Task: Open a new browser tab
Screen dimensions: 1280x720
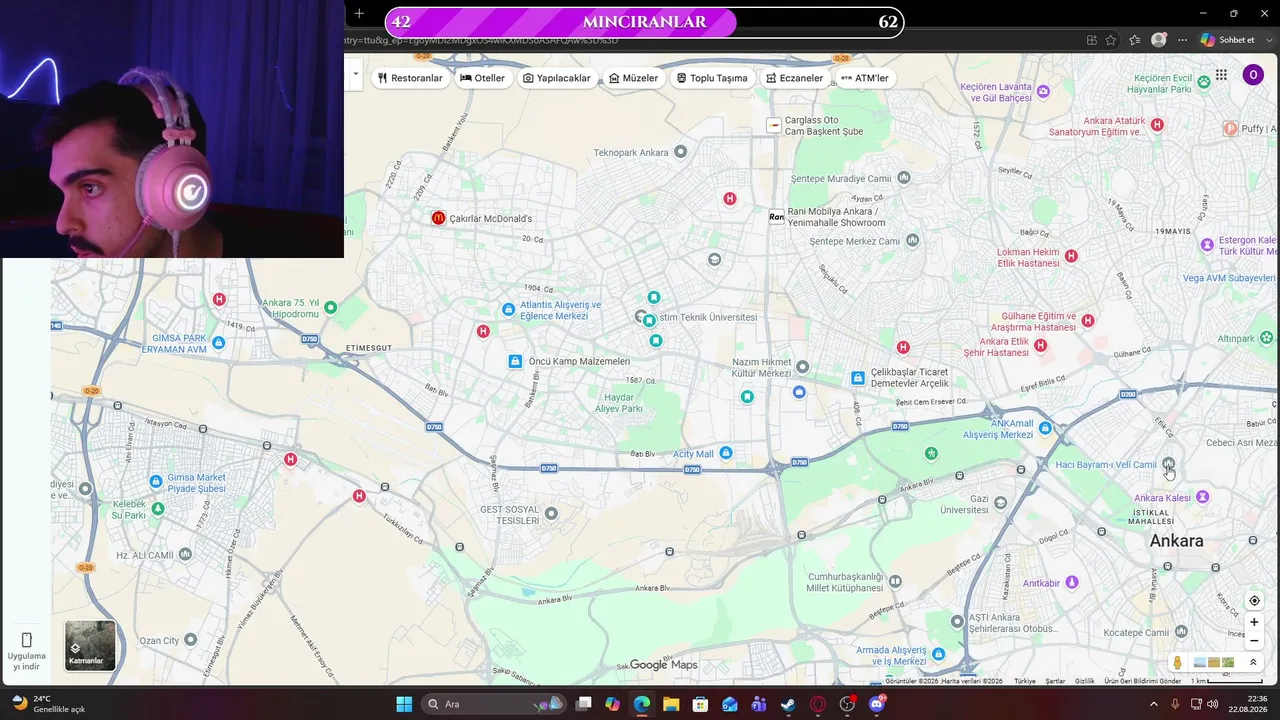Action: 359,13
